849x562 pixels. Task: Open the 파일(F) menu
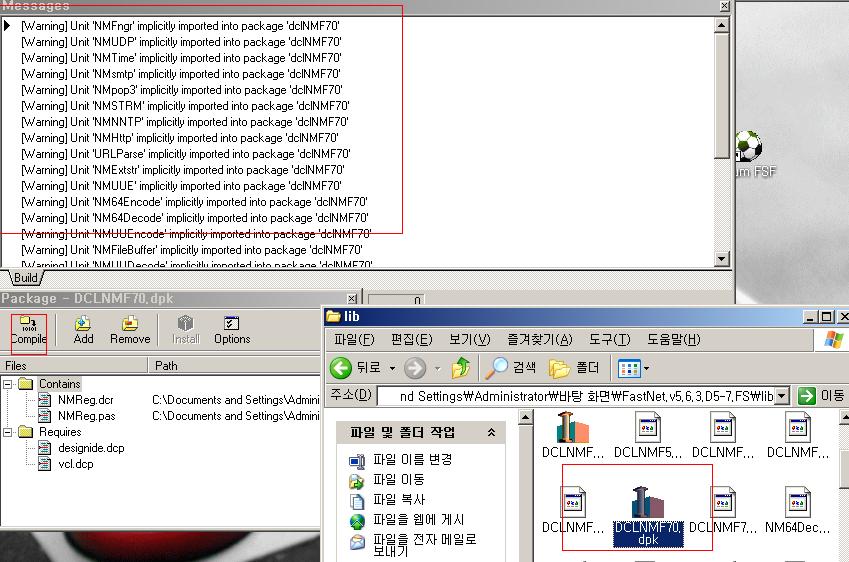click(x=353, y=340)
